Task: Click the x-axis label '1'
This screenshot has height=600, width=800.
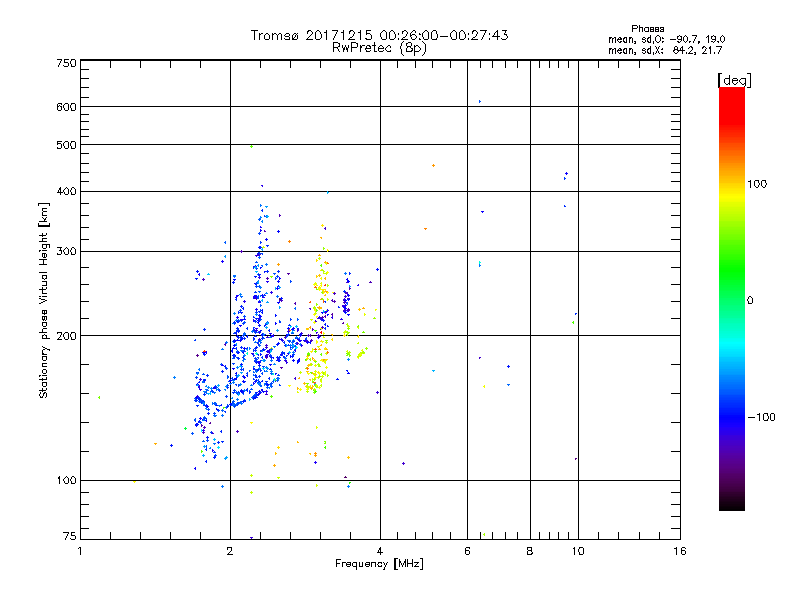Action: tap(80, 552)
